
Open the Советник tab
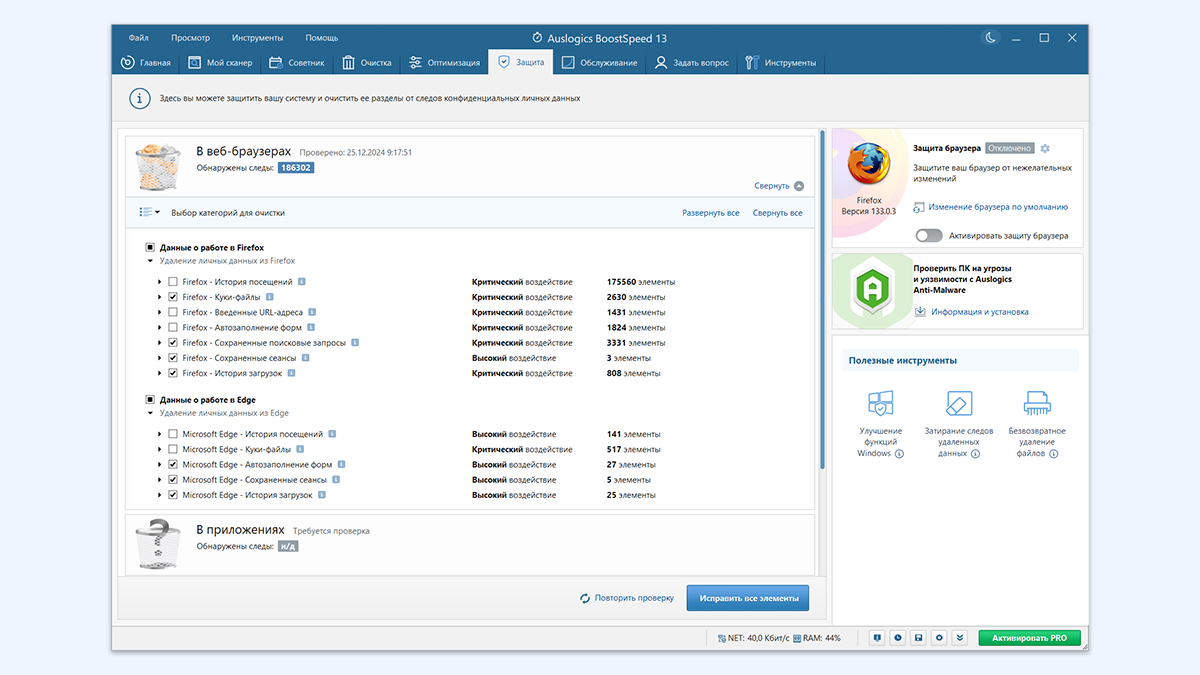point(297,63)
